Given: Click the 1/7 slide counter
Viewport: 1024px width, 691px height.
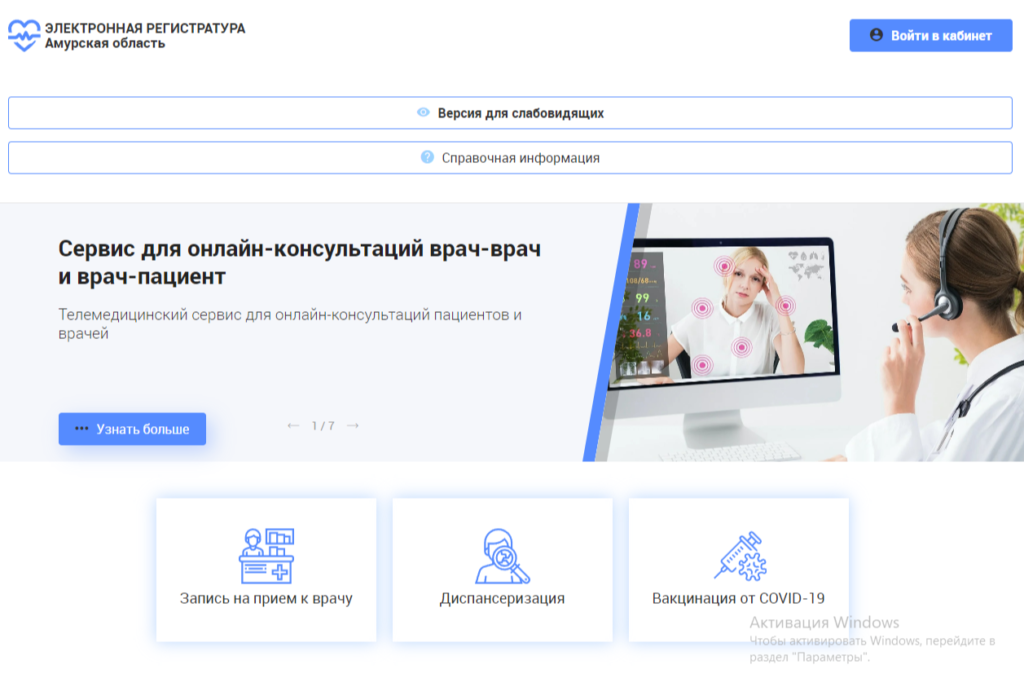Looking at the screenshot, I should [320, 425].
